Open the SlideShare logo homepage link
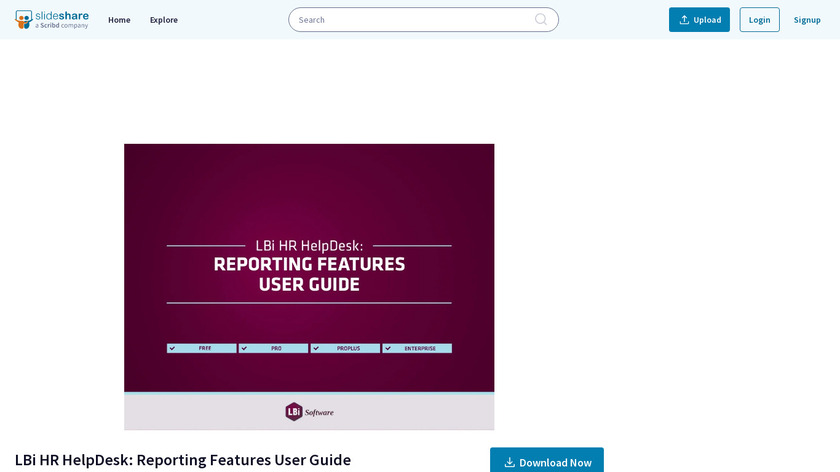840x472 pixels. point(52,20)
